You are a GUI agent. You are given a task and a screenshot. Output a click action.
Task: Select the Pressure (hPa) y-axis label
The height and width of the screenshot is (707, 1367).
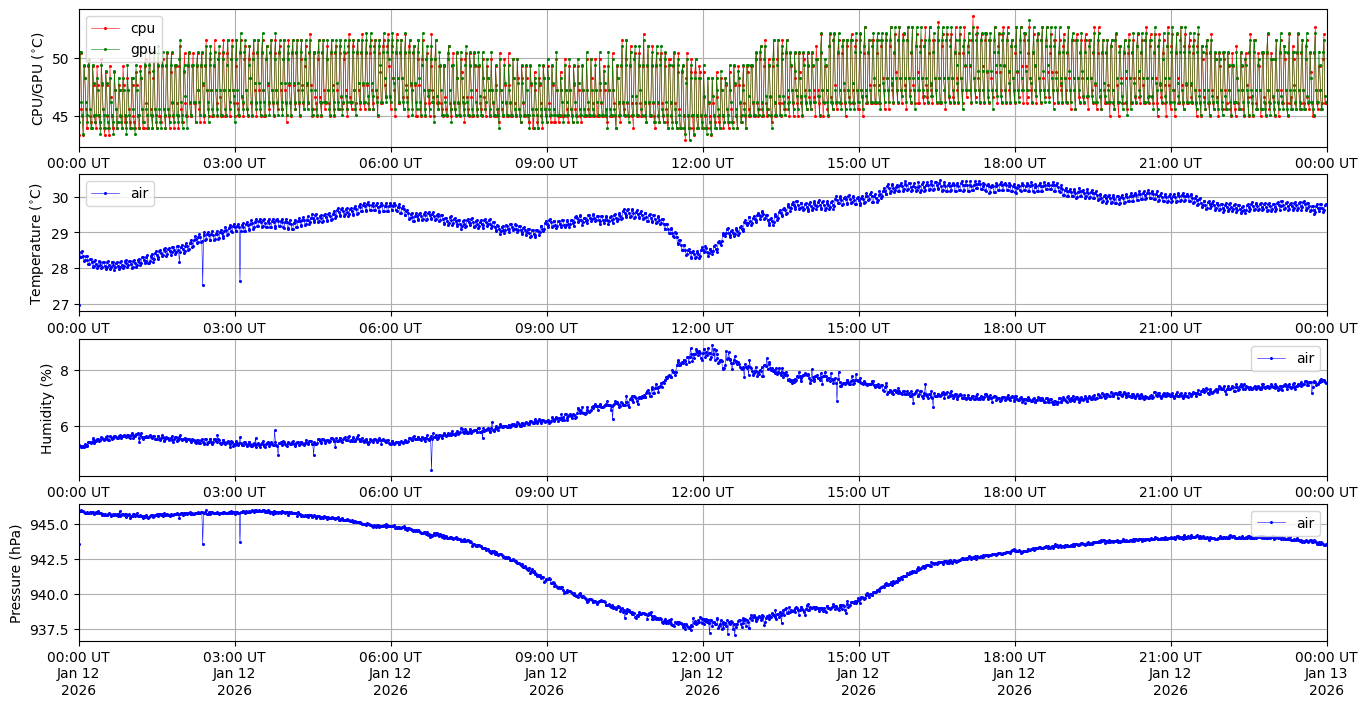point(16,573)
